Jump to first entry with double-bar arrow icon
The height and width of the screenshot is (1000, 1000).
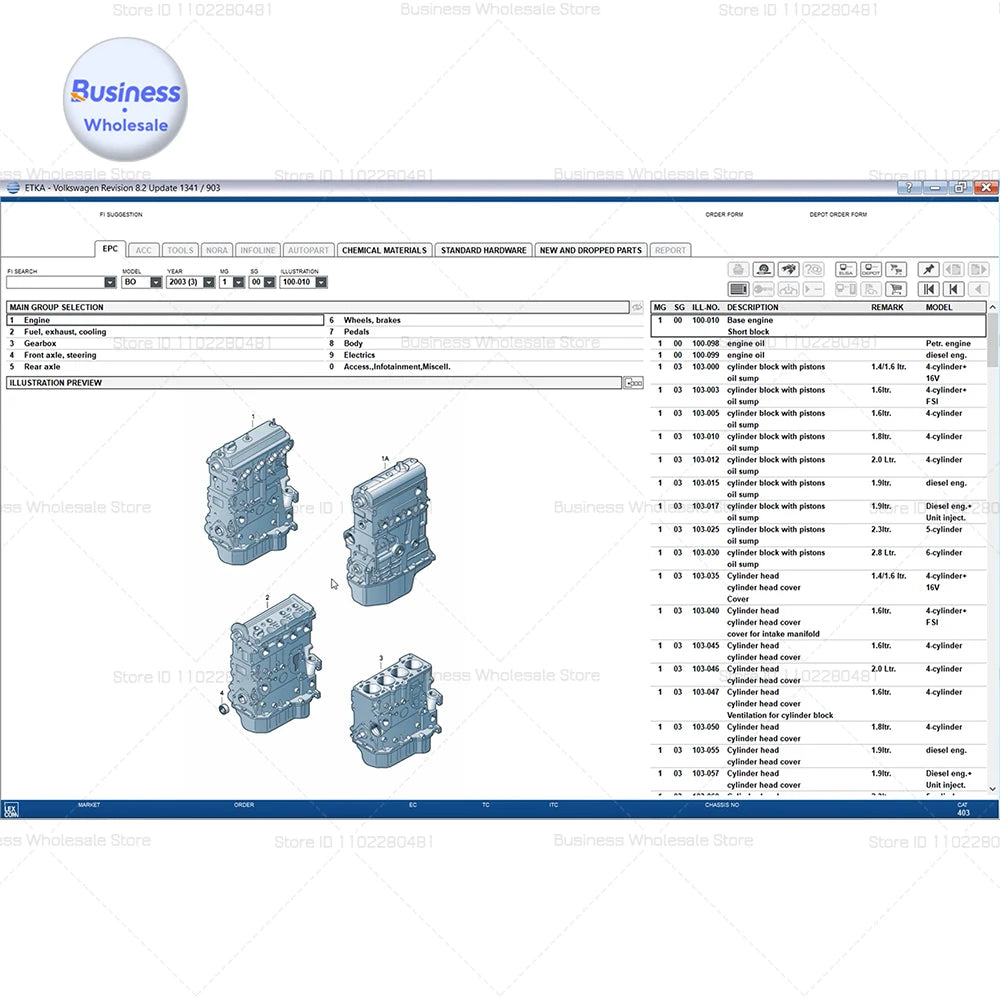[x=928, y=289]
